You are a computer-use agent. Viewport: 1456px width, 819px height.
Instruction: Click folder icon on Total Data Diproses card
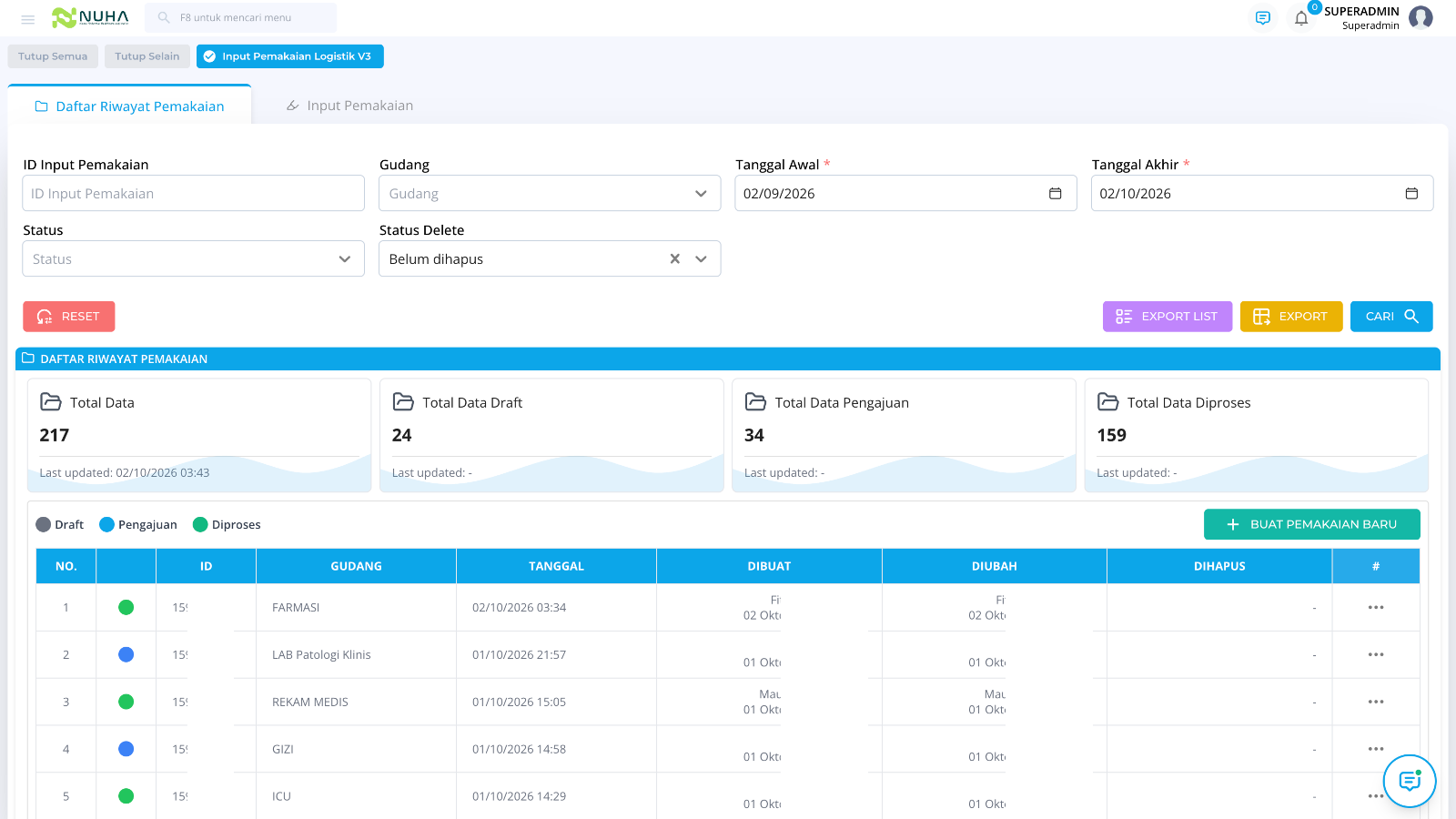[x=1108, y=402]
